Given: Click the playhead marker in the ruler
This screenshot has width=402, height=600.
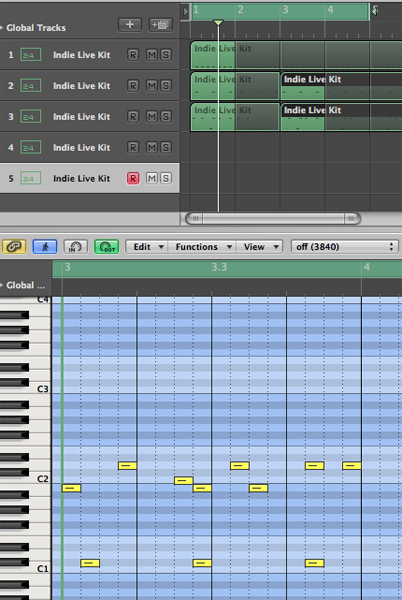Looking at the screenshot, I should pyautogui.click(x=218, y=23).
